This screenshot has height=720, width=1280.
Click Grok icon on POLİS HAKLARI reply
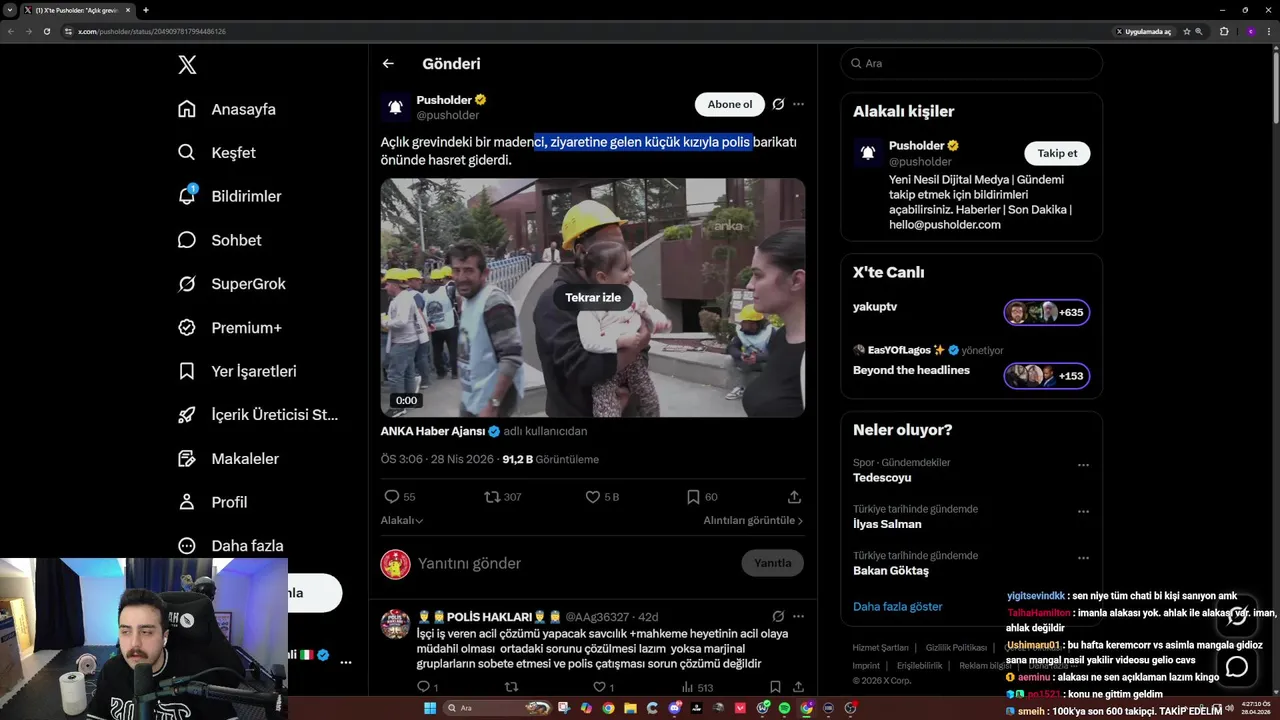click(x=778, y=616)
